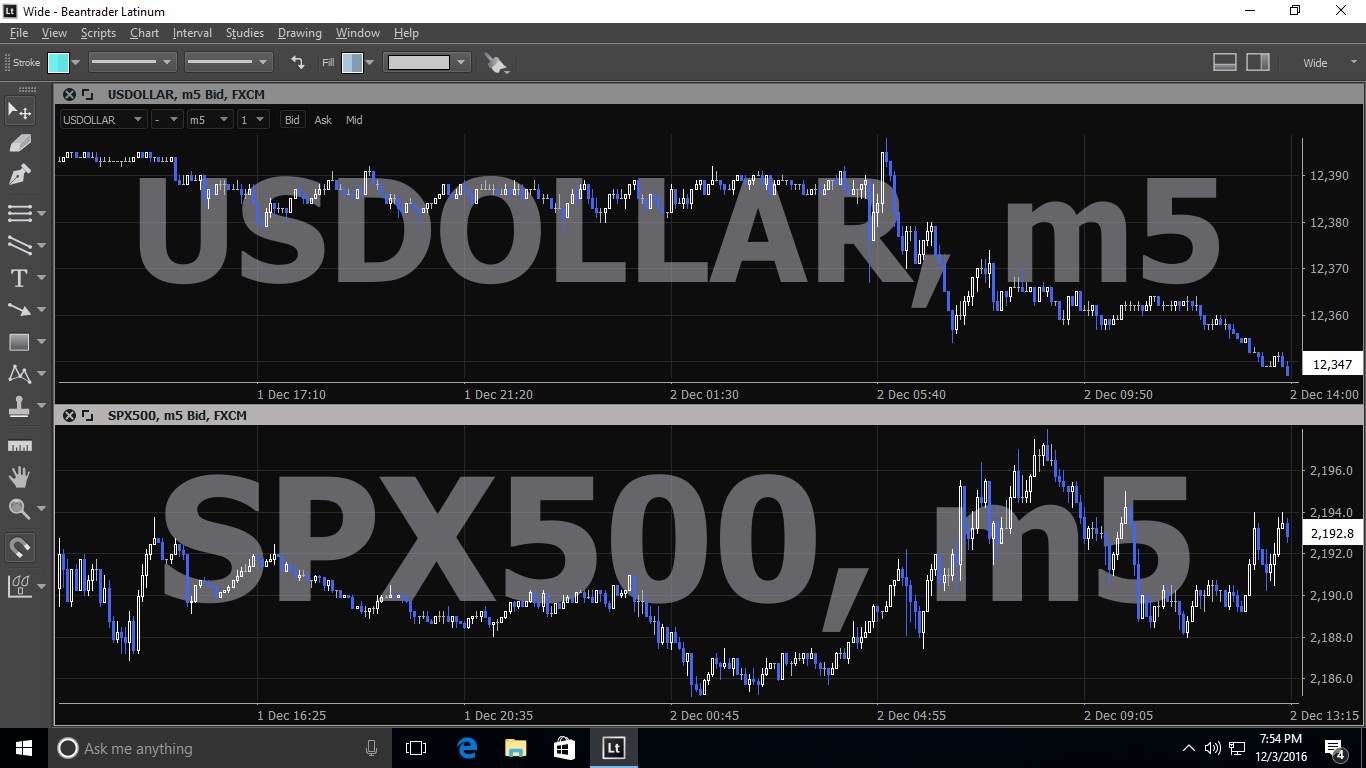Select the arrow drawing tool

[x=20, y=309]
